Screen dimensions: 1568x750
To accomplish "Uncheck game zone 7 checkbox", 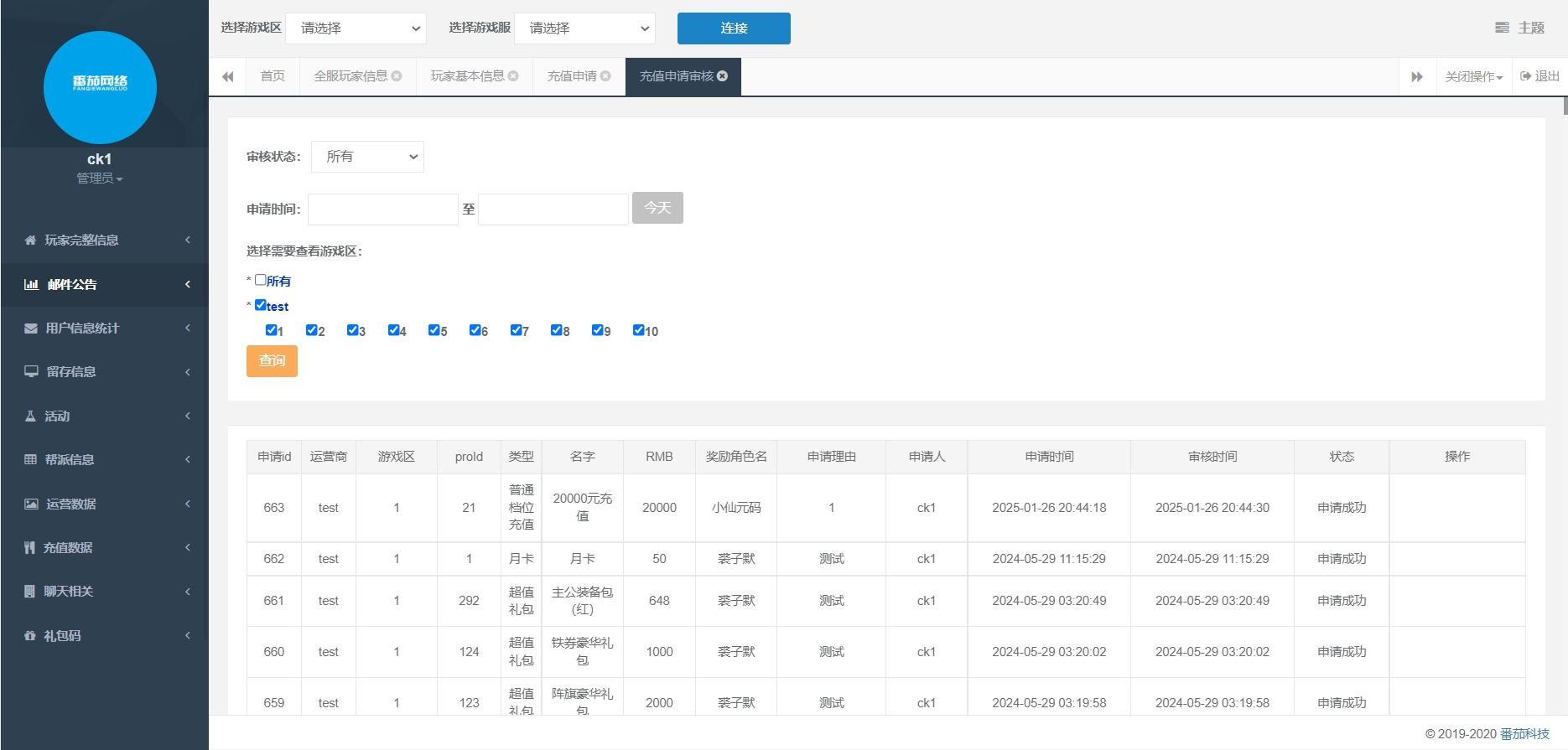I will [517, 330].
